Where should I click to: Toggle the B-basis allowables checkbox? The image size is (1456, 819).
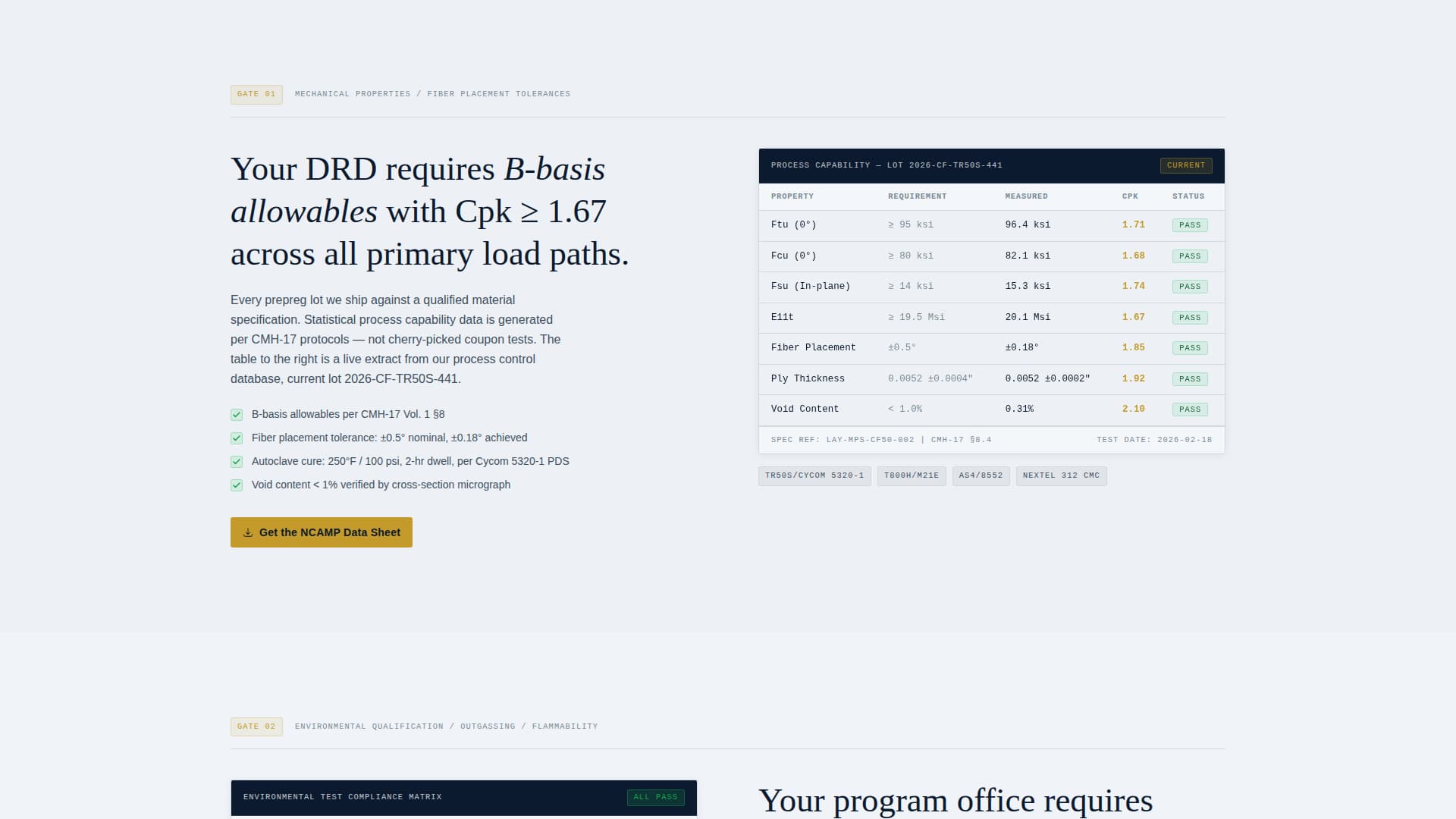click(236, 415)
